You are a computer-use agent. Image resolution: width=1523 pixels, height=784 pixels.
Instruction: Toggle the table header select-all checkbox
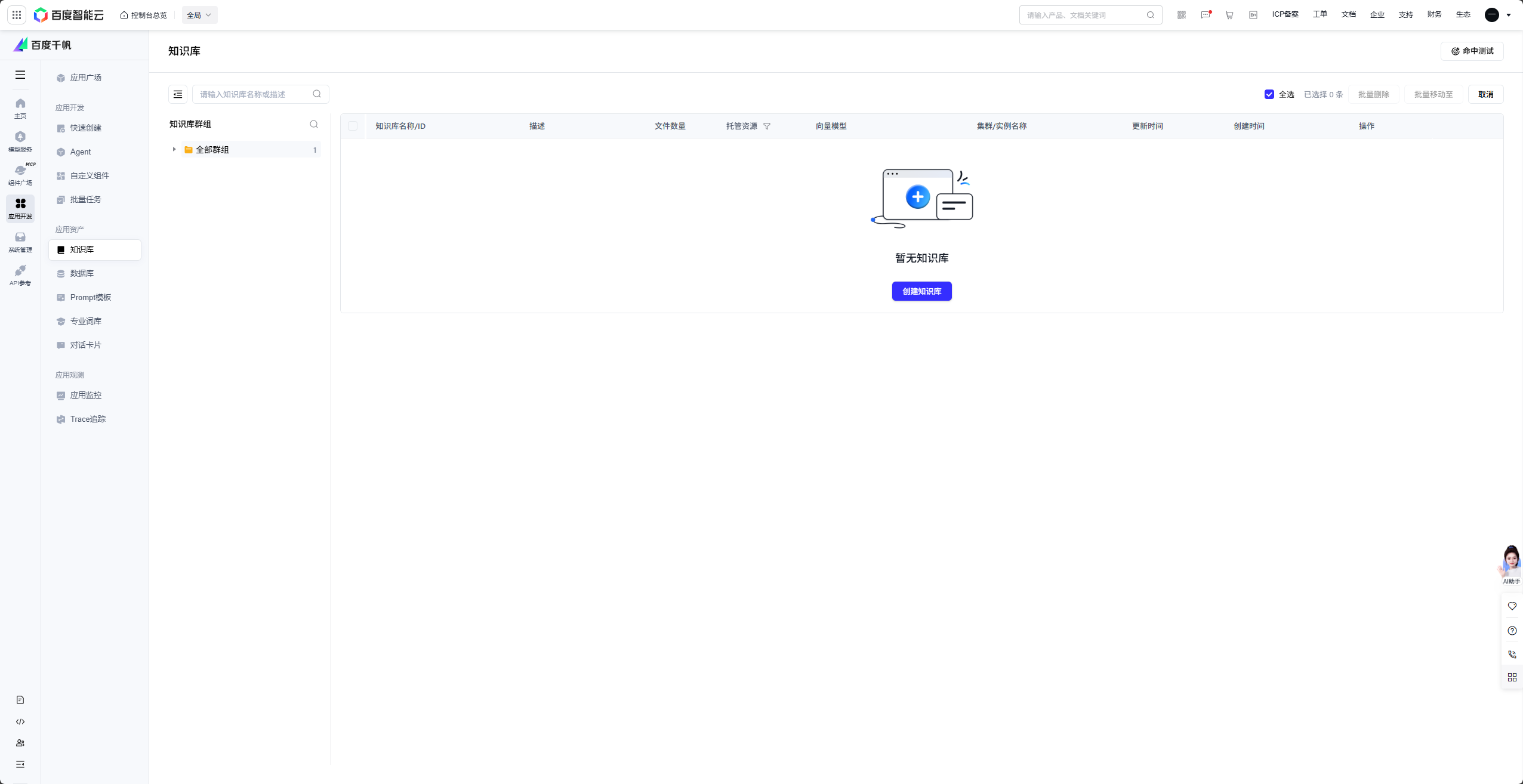tap(353, 126)
